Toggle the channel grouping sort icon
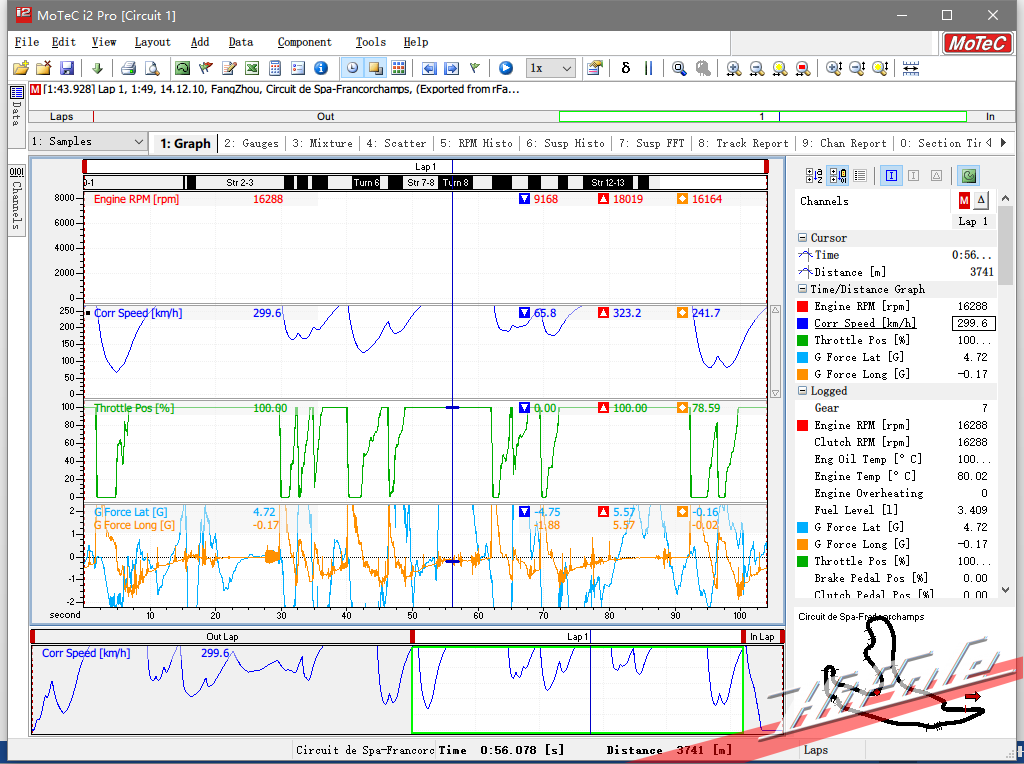Screen dimensions: 1024x764 (838, 175)
